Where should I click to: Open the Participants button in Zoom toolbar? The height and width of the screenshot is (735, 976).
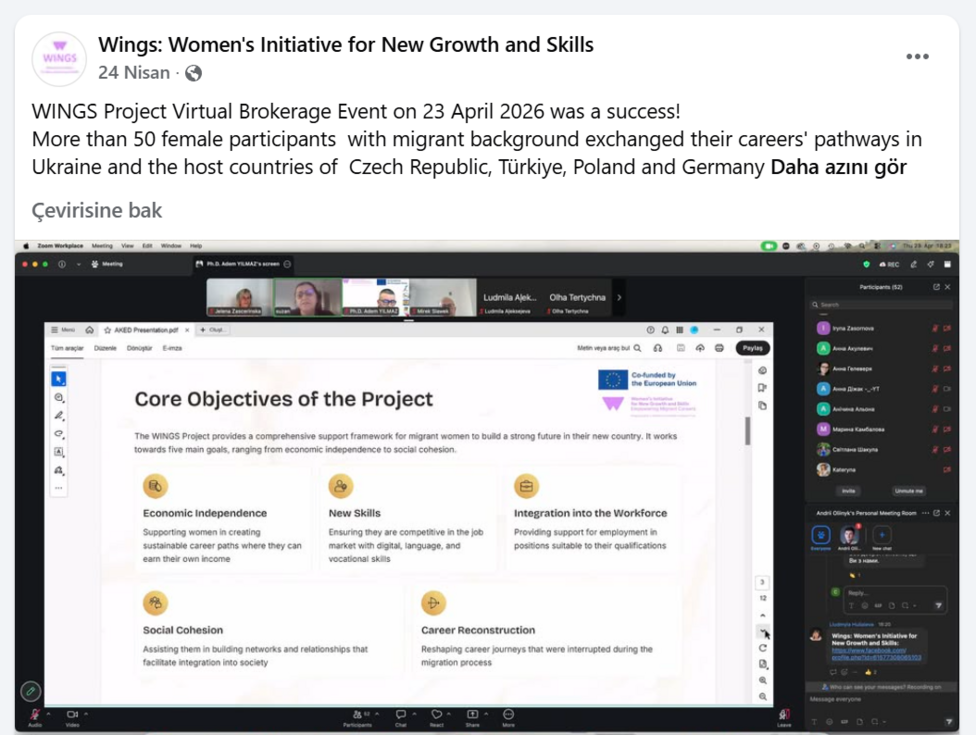tap(358, 717)
